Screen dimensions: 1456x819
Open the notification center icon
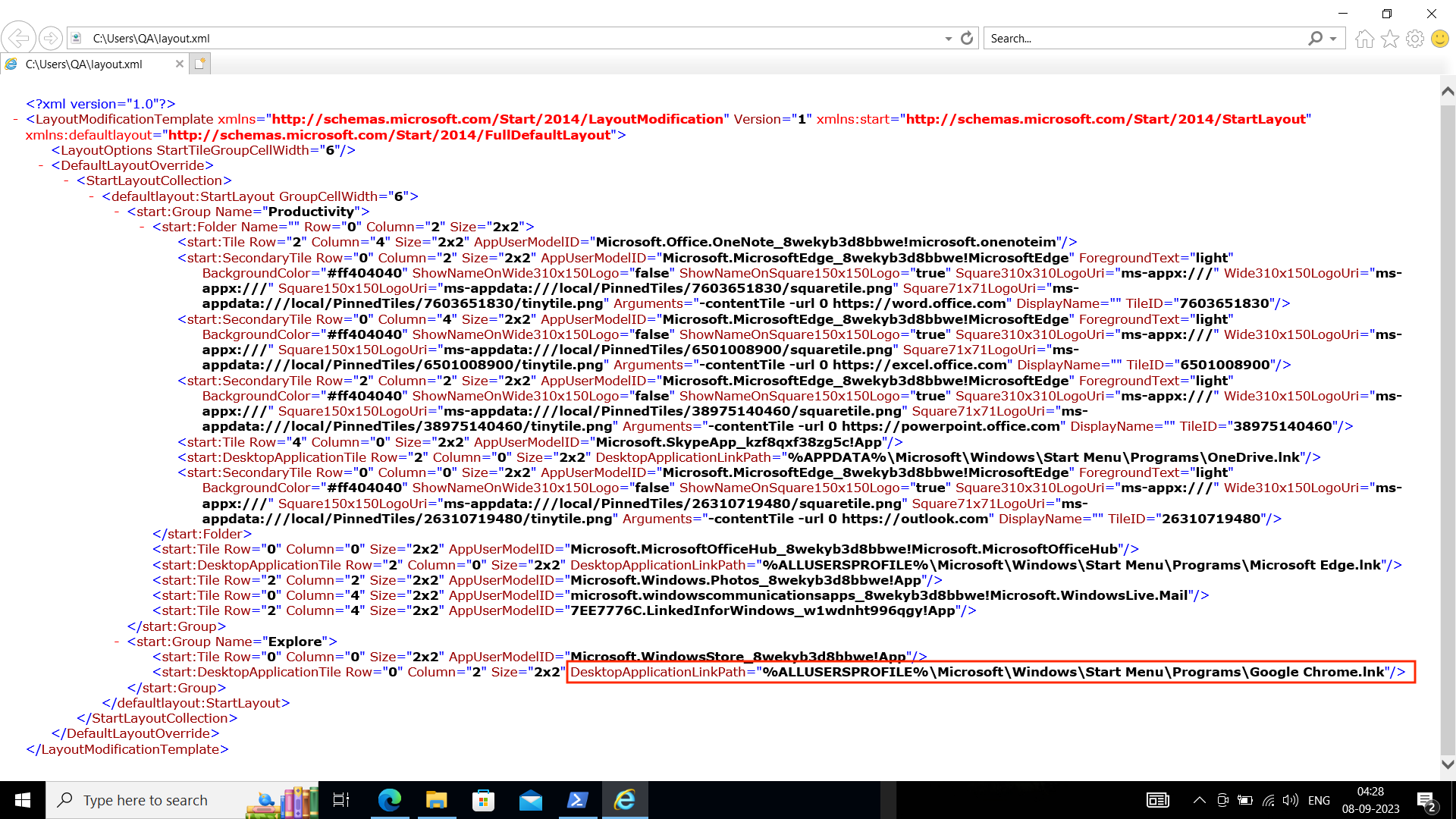coord(1426,801)
